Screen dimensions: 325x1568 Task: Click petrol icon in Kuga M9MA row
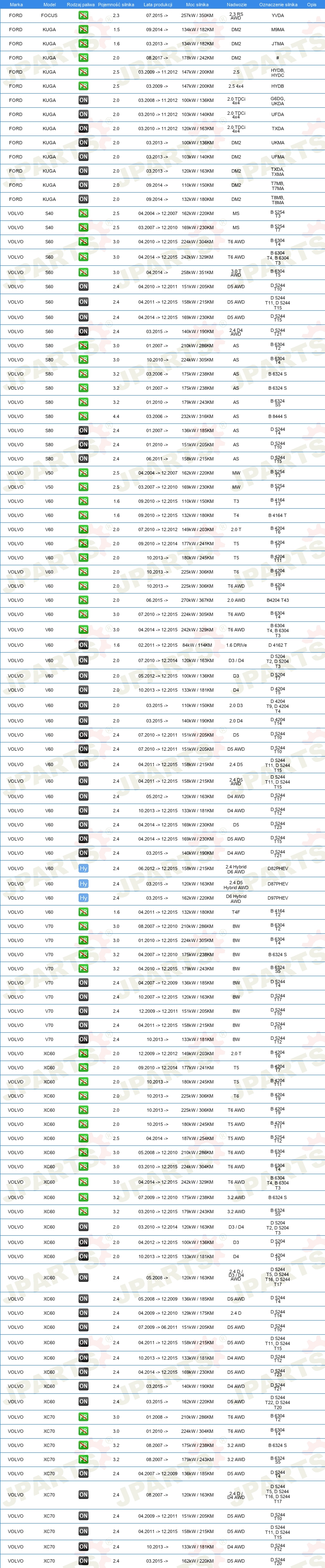coord(84,29)
